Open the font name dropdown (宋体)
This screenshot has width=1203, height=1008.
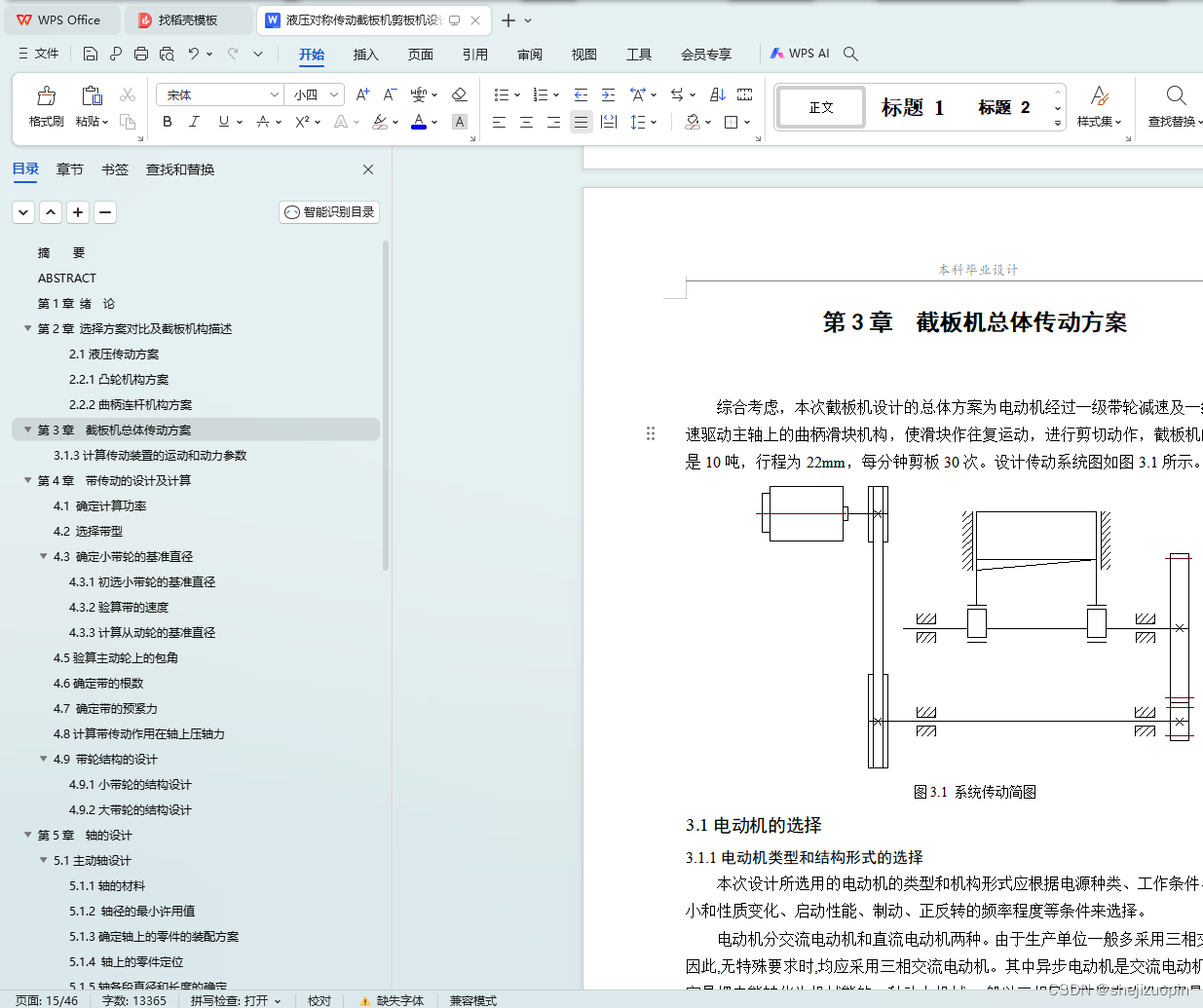click(274, 94)
